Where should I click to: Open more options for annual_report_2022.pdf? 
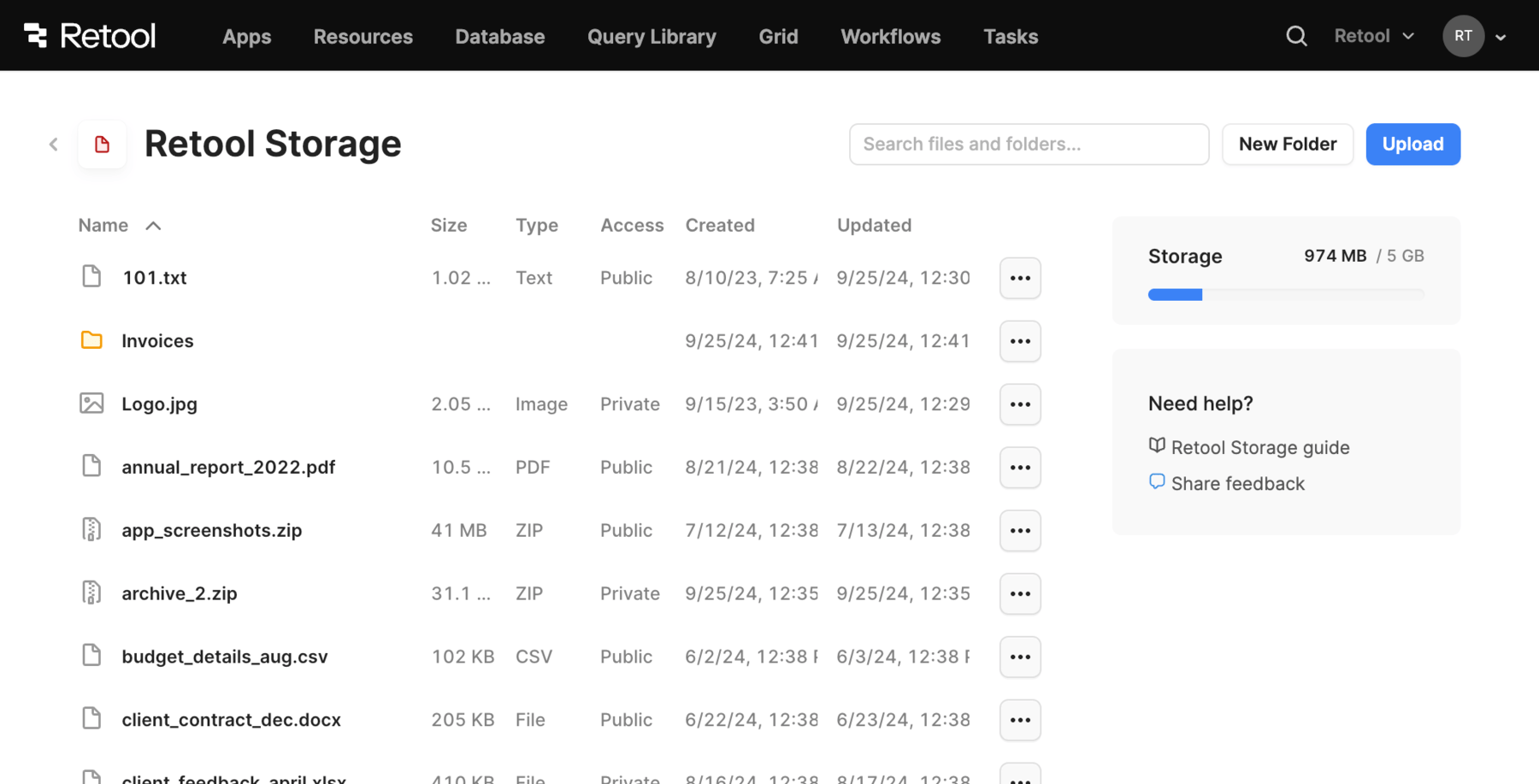[1020, 468]
